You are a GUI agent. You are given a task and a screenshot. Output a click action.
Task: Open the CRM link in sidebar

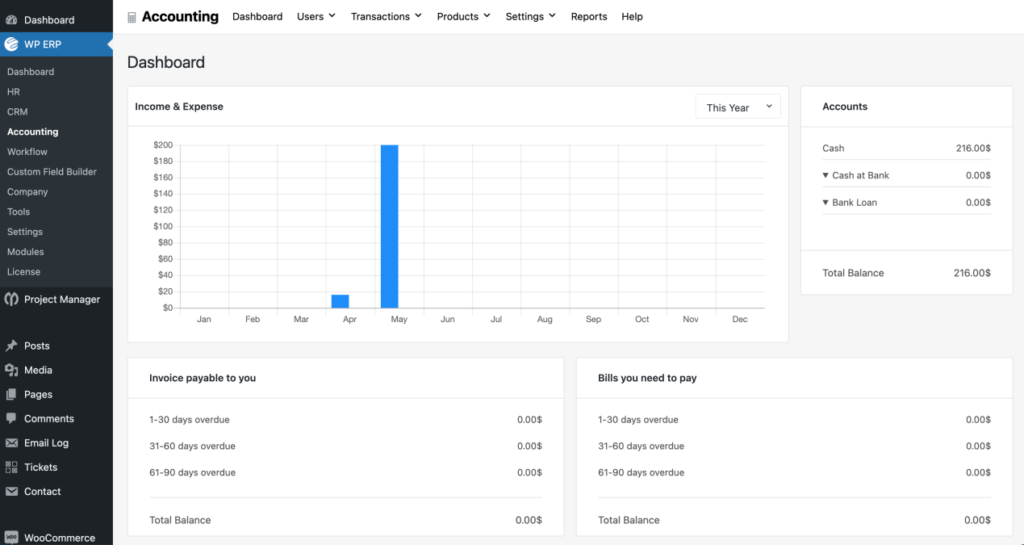coord(17,112)
